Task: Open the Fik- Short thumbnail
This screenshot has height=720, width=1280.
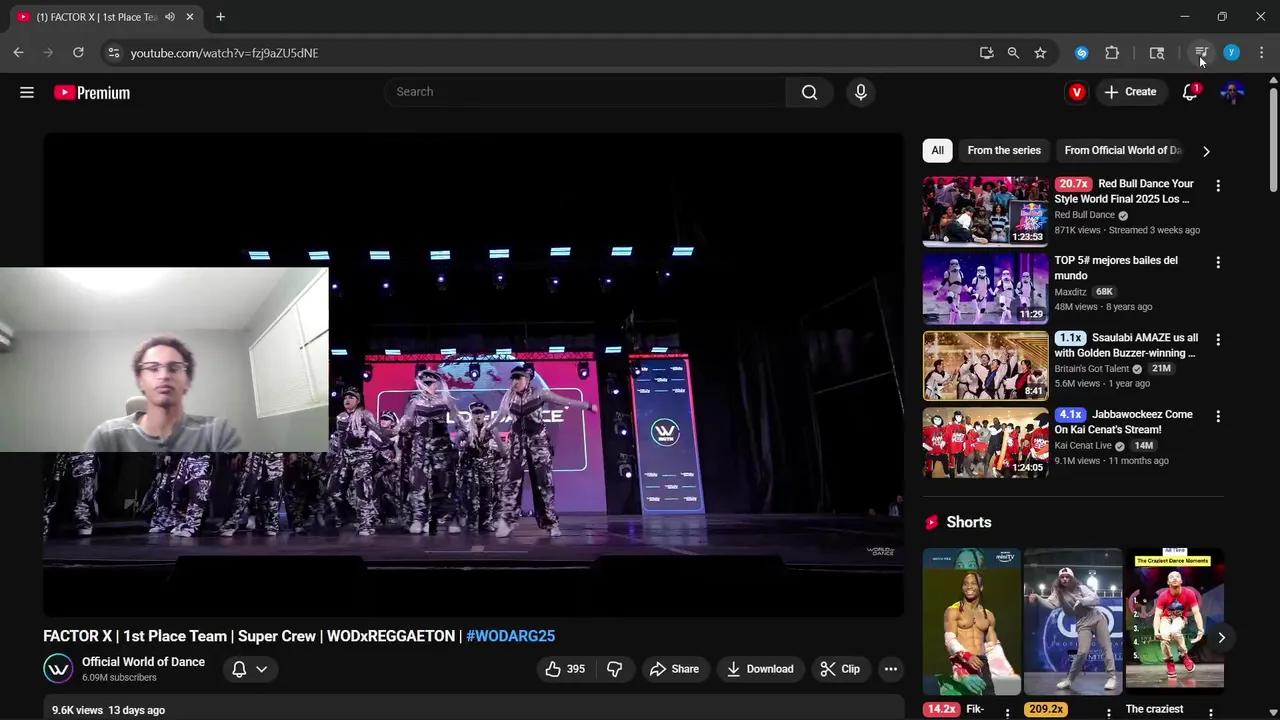Action: [x=972, y=621]
